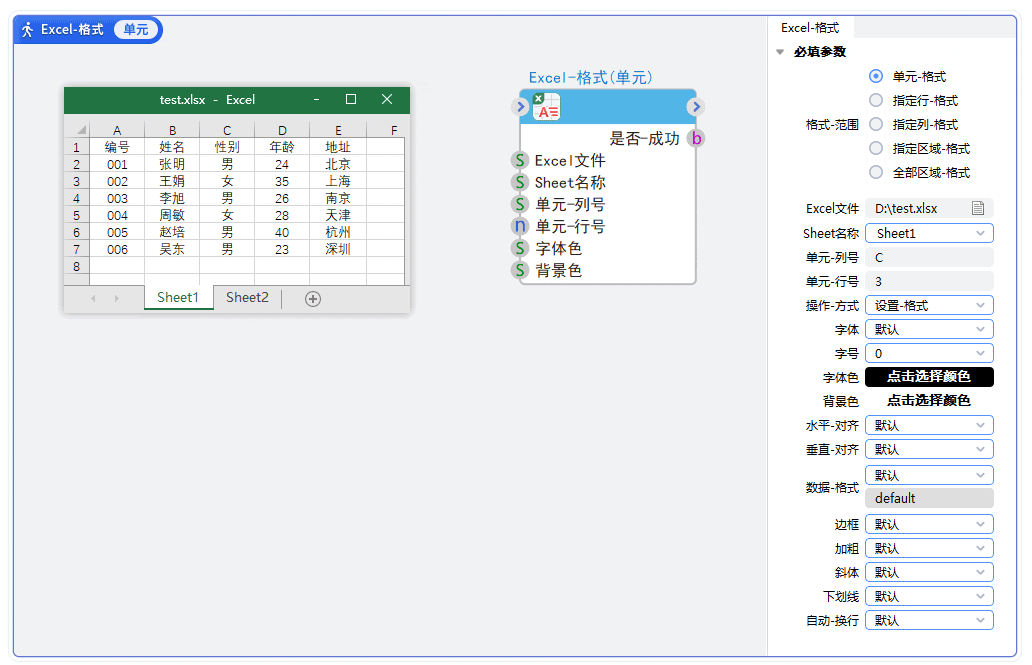Click the n port icon beside 单元-行号
Image resolution: width=1032 pixels, height=665 pixels.
pyautogui.click(x=519, y=226)
